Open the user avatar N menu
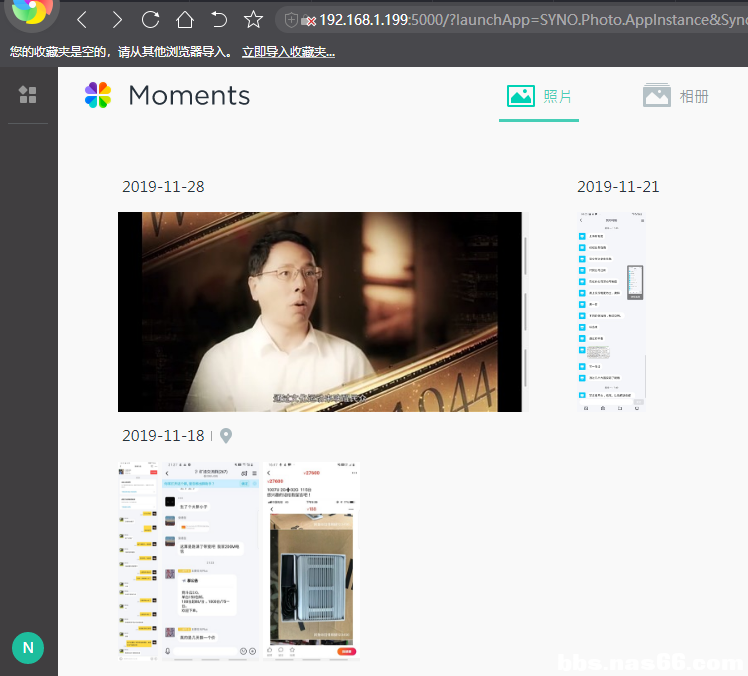This screenshot has height=676, width=748. pyautogui.click(x=28, y=647)
